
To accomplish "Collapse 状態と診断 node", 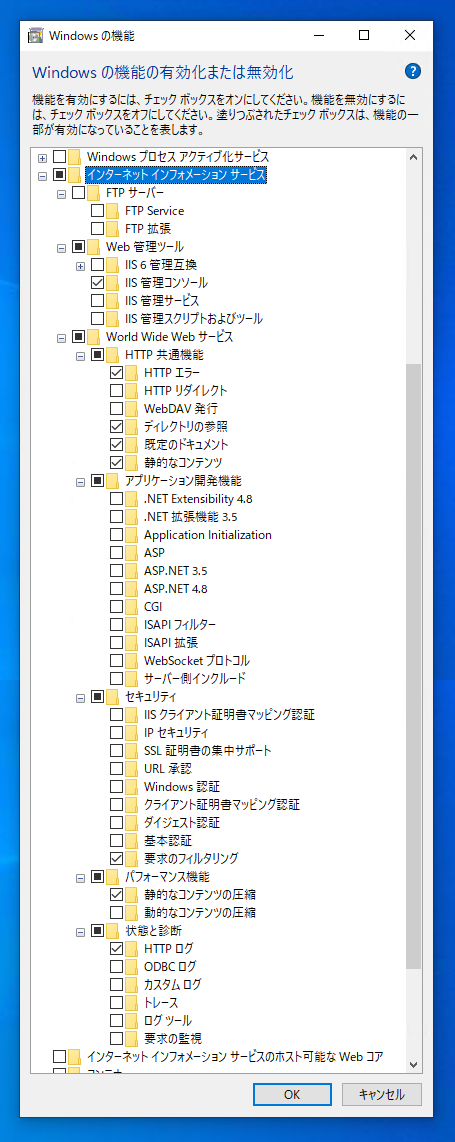I will [80, 932].
